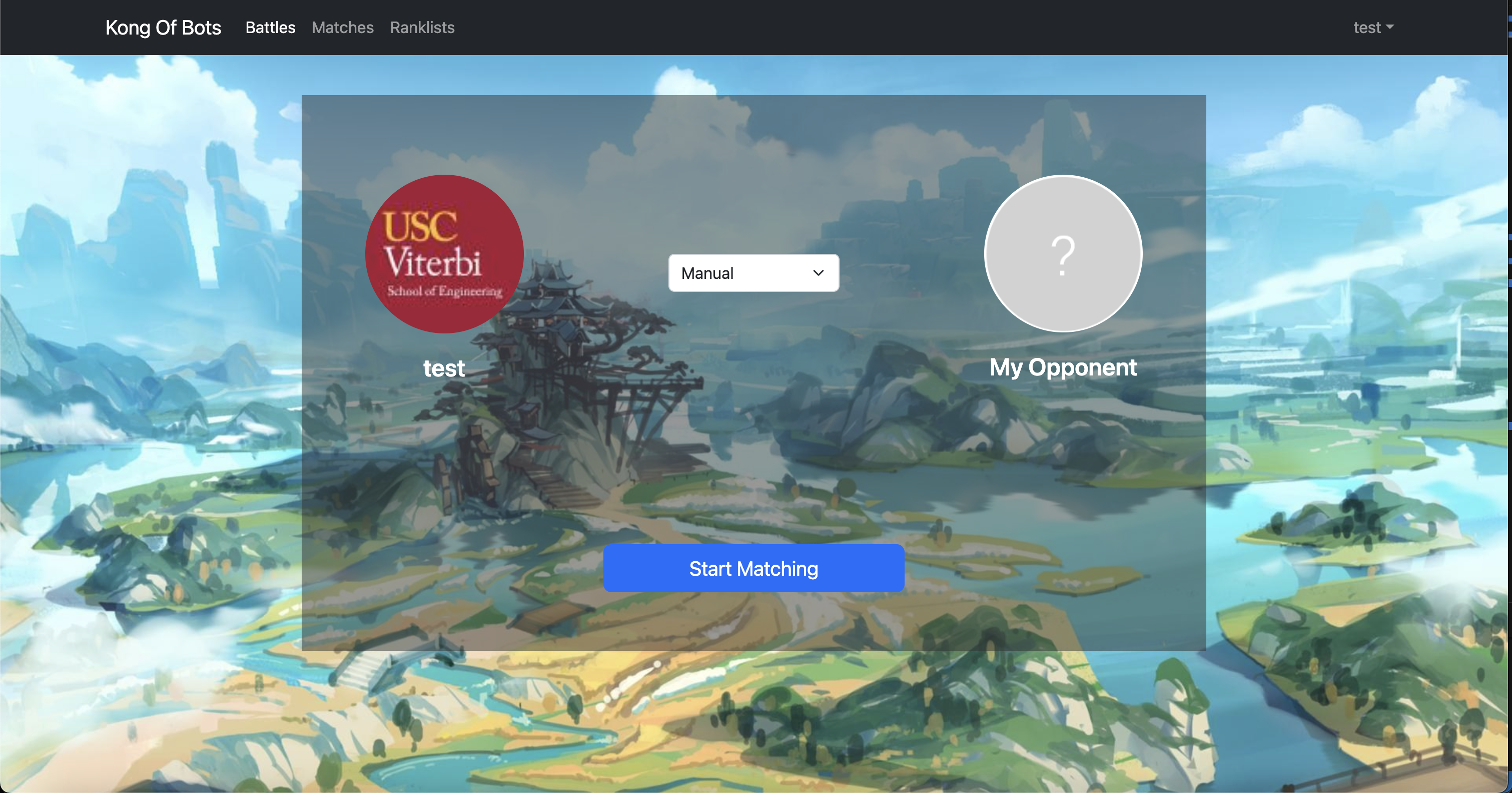The width and height of the screenshot is (1512, 793).
Task: Go to the Battles page
Action: click(x=270, y=27)
